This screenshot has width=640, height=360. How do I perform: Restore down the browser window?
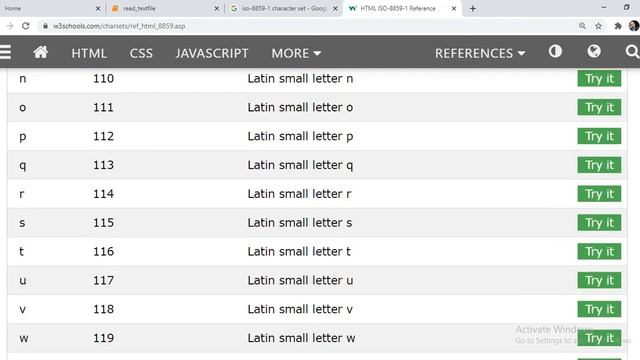point(627,7)
